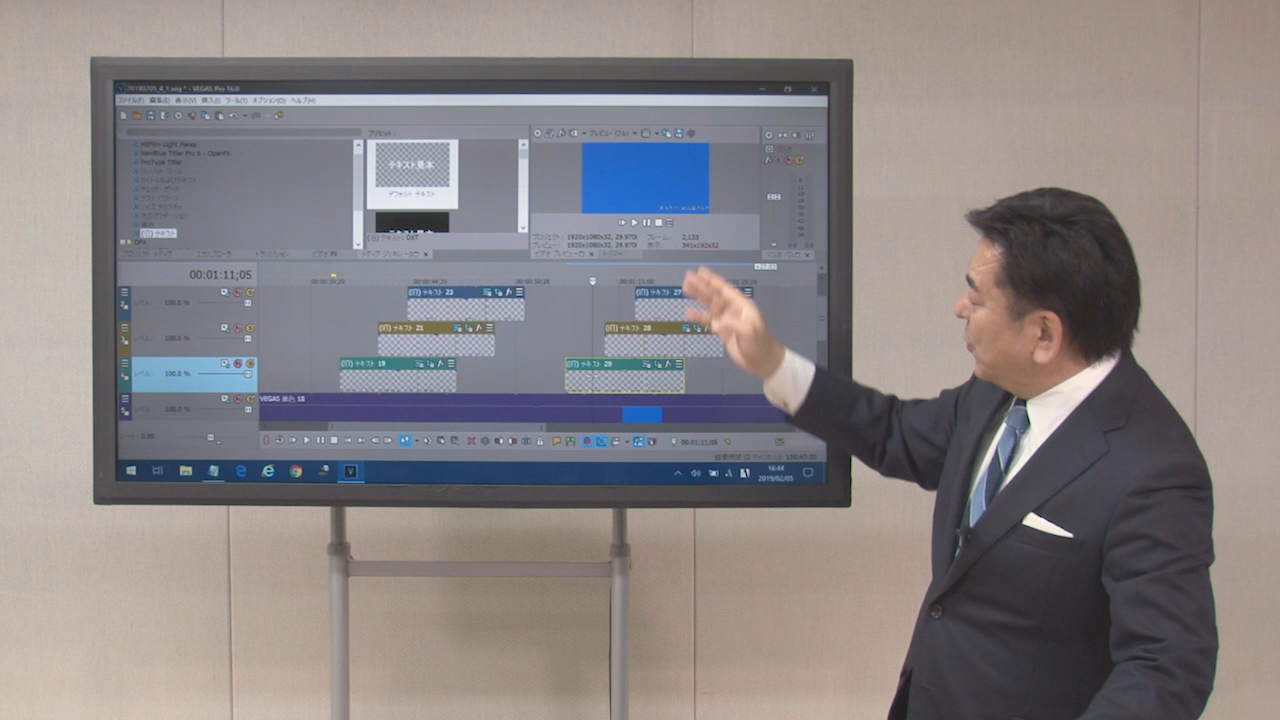
Task: Expand the OFX folder in the generator tree
Action: pyautogui.click(x=124, y=242)
